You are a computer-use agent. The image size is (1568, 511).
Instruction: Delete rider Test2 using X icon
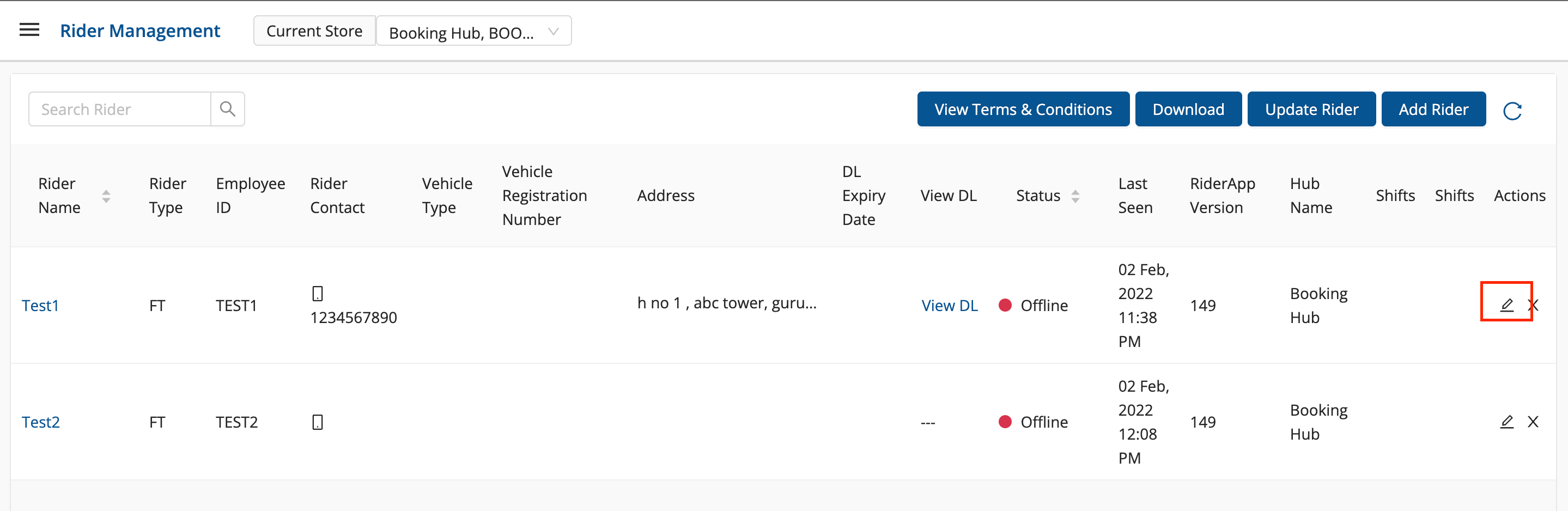click(1533, 422)
